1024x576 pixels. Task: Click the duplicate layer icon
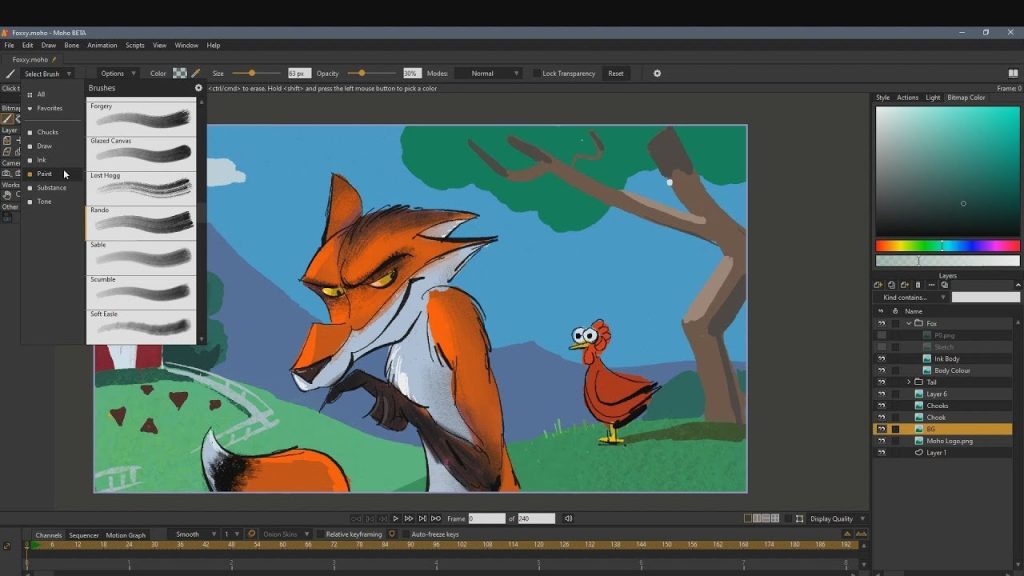pos(892,285)
